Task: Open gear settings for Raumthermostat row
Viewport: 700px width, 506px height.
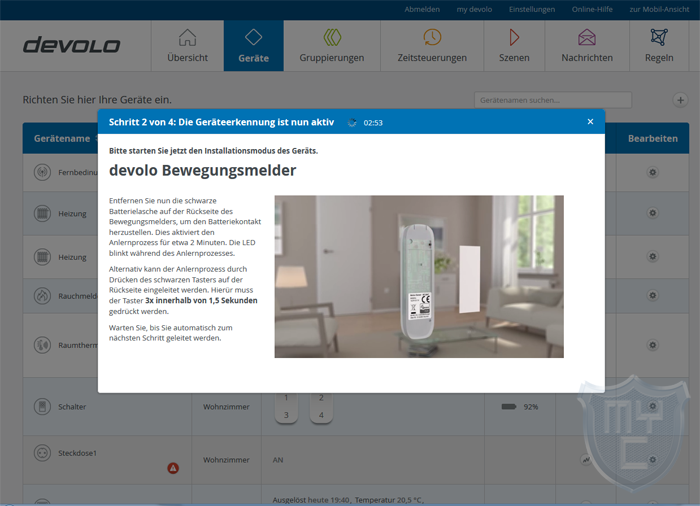Action: (x=652, y=345)
